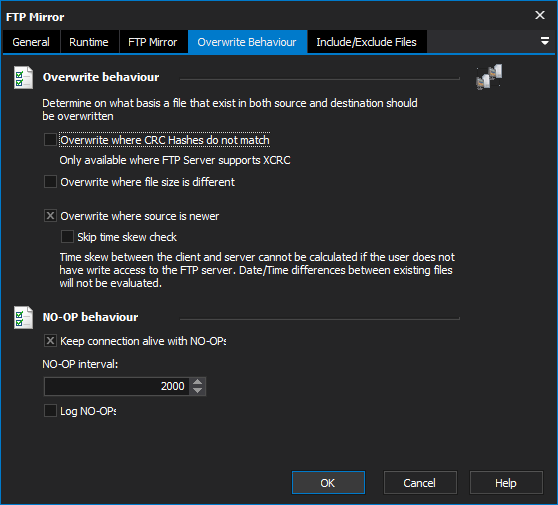Click the 'Overwrite behaviour' section heading
558x505 pixels.
(x=101, y=77)
